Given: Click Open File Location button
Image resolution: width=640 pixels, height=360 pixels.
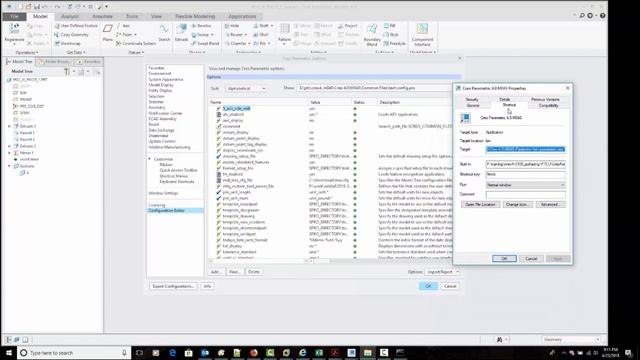Looking at the screenshot, I should (480, 204).
